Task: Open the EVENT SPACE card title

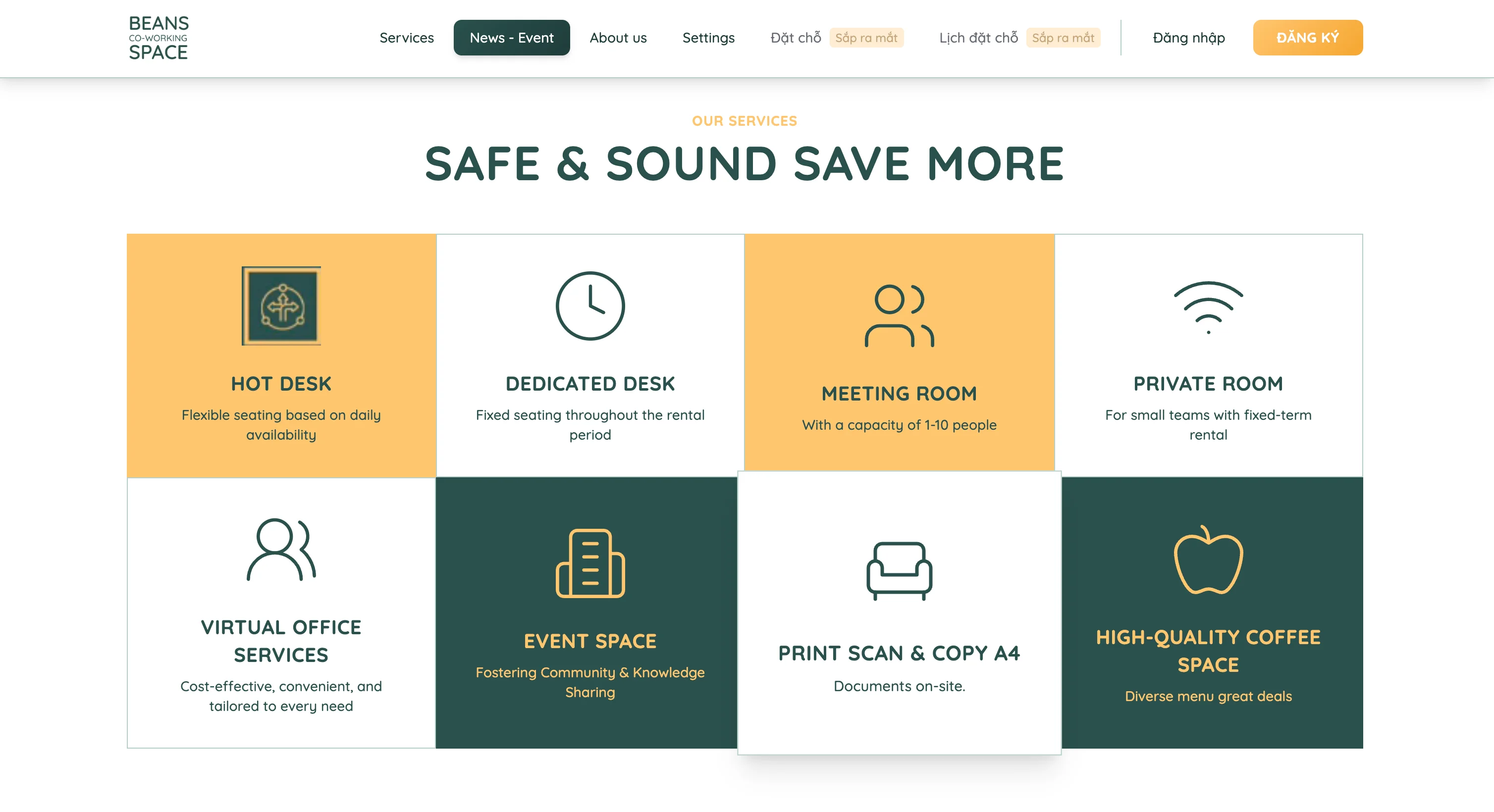Action: 590,641
